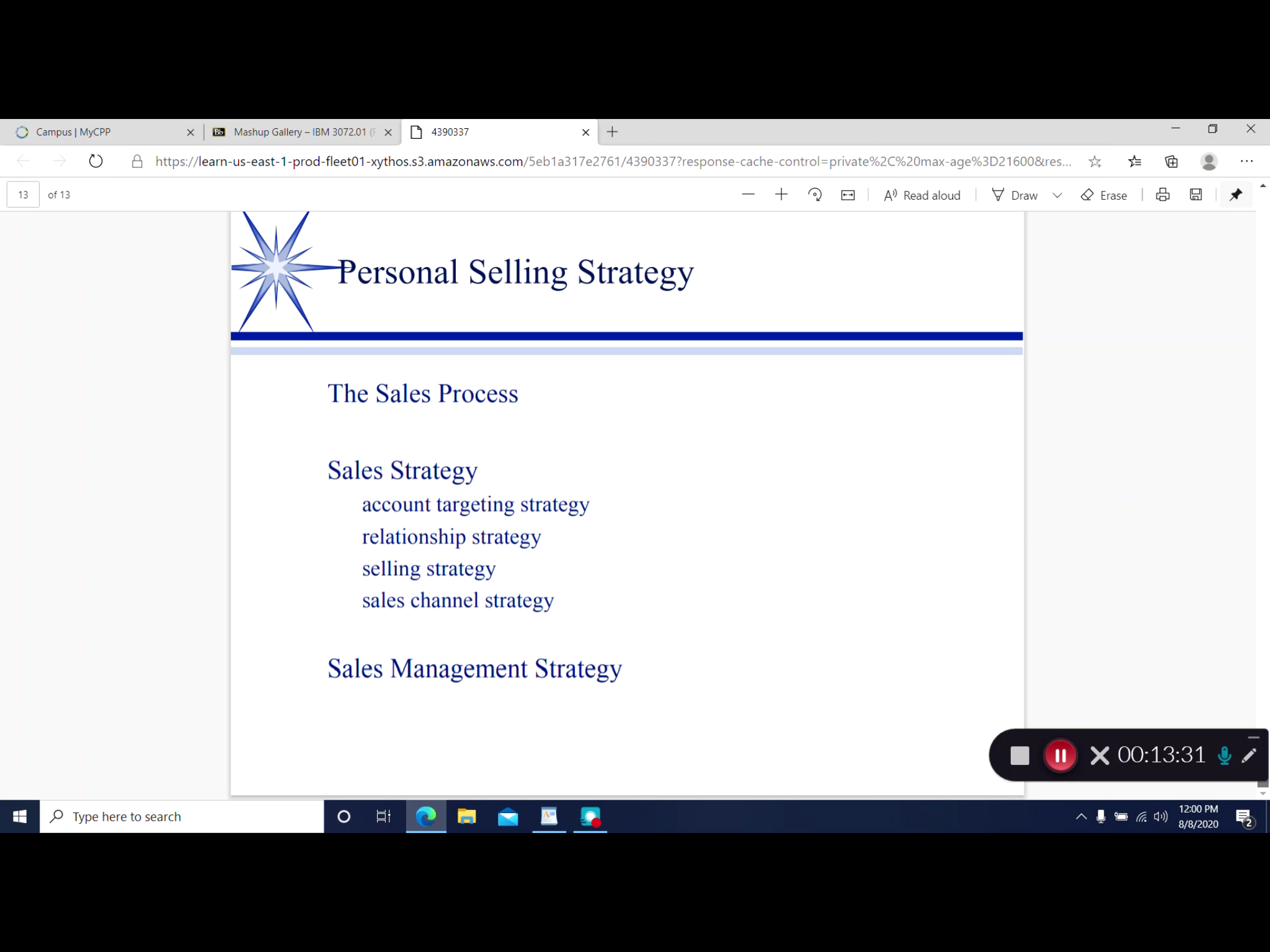The image size is (1270, 952).
Task: Switch to the Mashup Gallery – IBM 3072.01 tab
Action: 300,132
